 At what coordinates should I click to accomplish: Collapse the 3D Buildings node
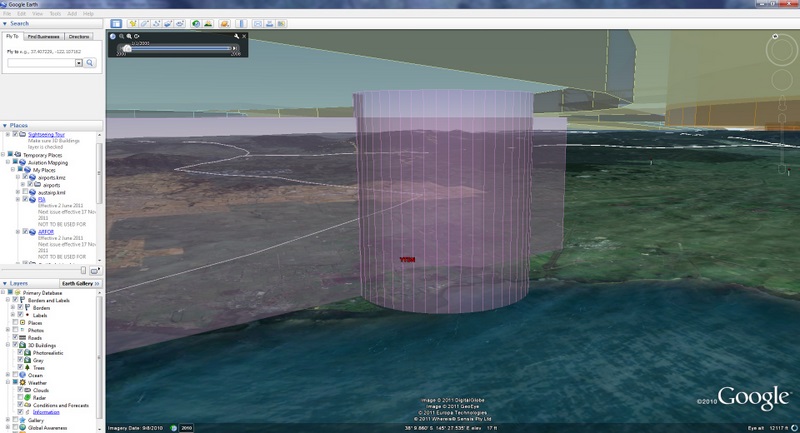(8, 345)
